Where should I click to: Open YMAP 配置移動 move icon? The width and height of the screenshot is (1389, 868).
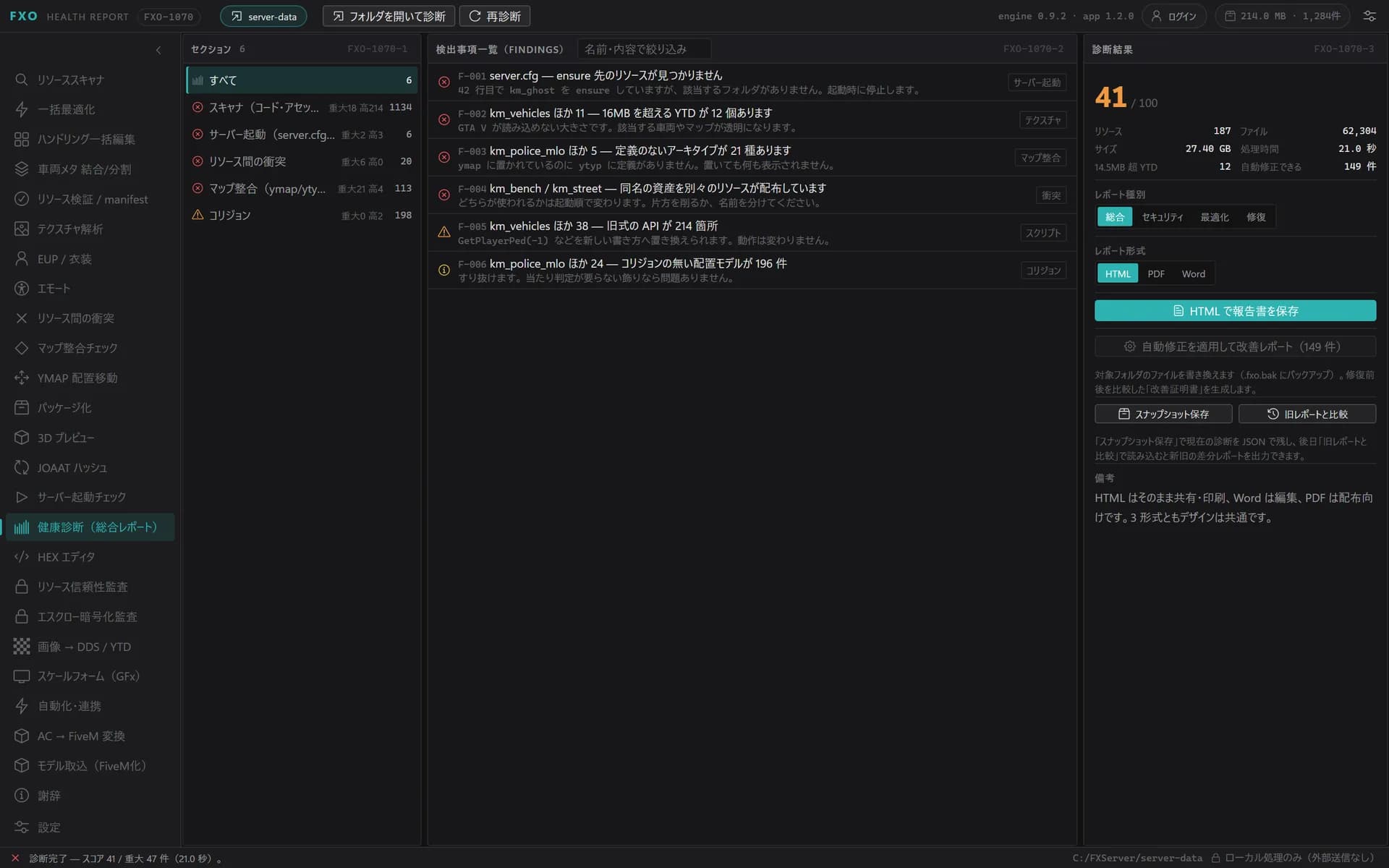(22, 378)
